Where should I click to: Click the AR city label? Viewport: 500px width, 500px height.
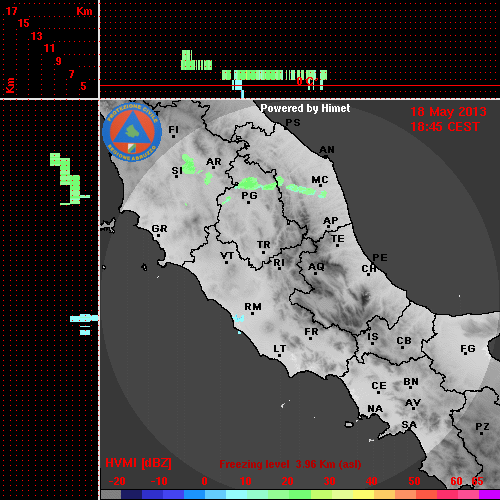[x=214, y=162]
